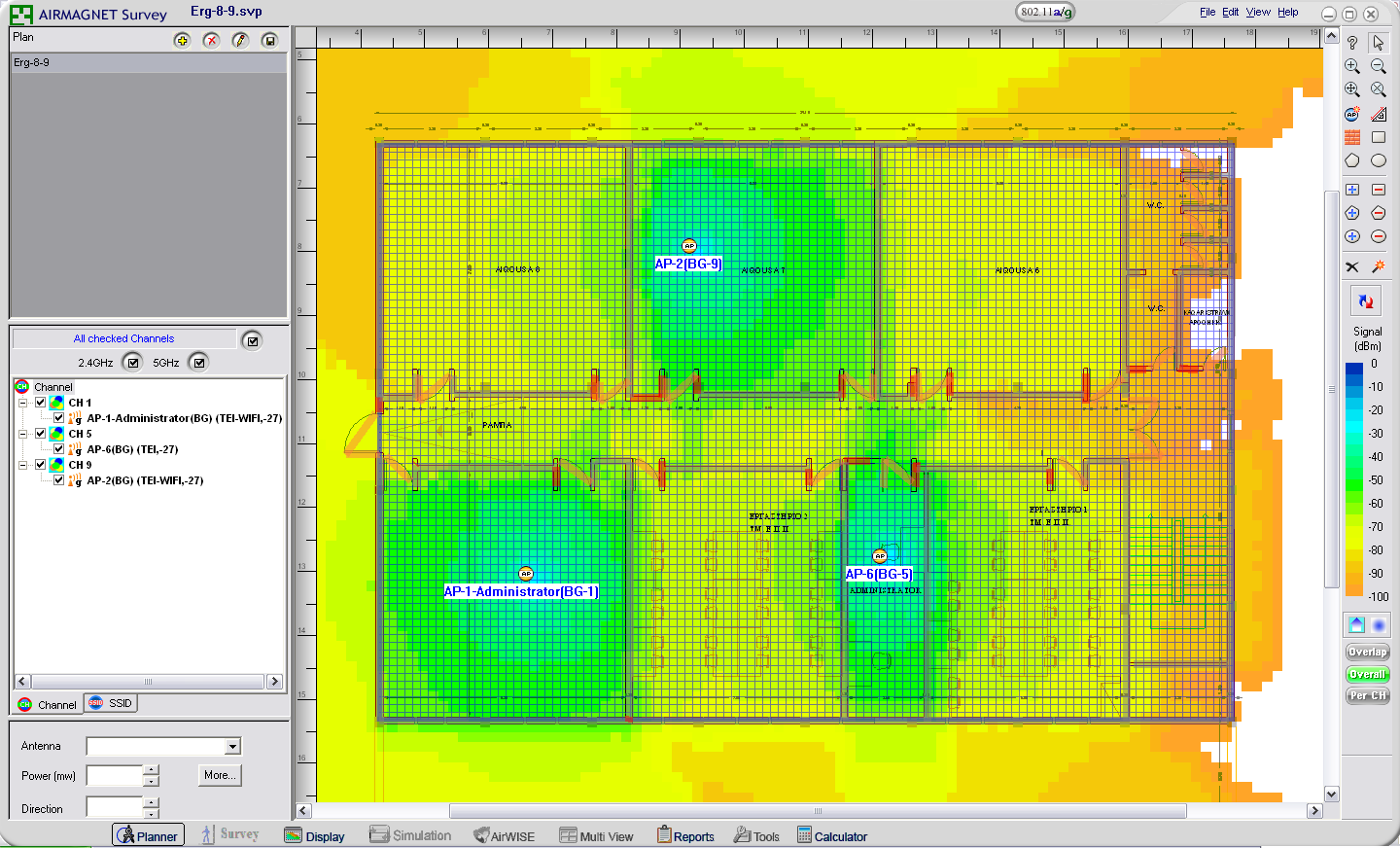Click the red minus ellipse exclude-area tool
Screen dimensions: 1400x848
[x=1379, y=236]
